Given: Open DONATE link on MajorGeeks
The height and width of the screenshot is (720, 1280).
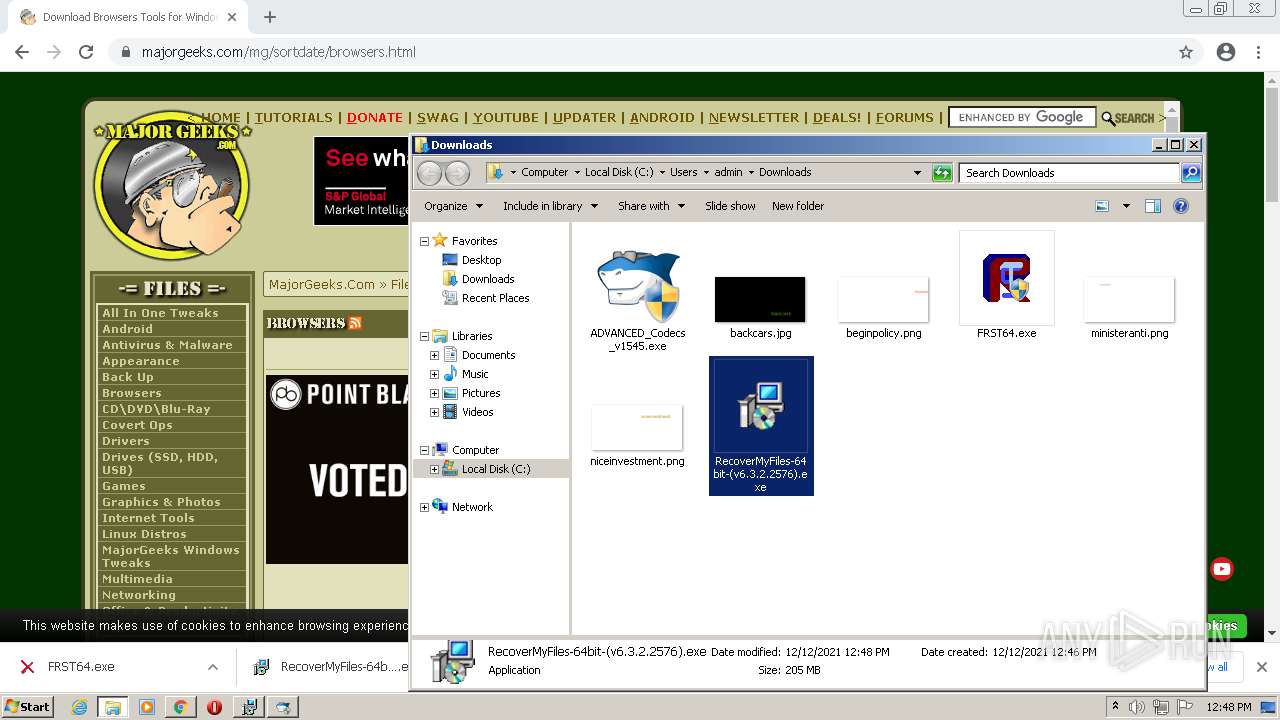Looking at the screenshot, I should [375, 117].
